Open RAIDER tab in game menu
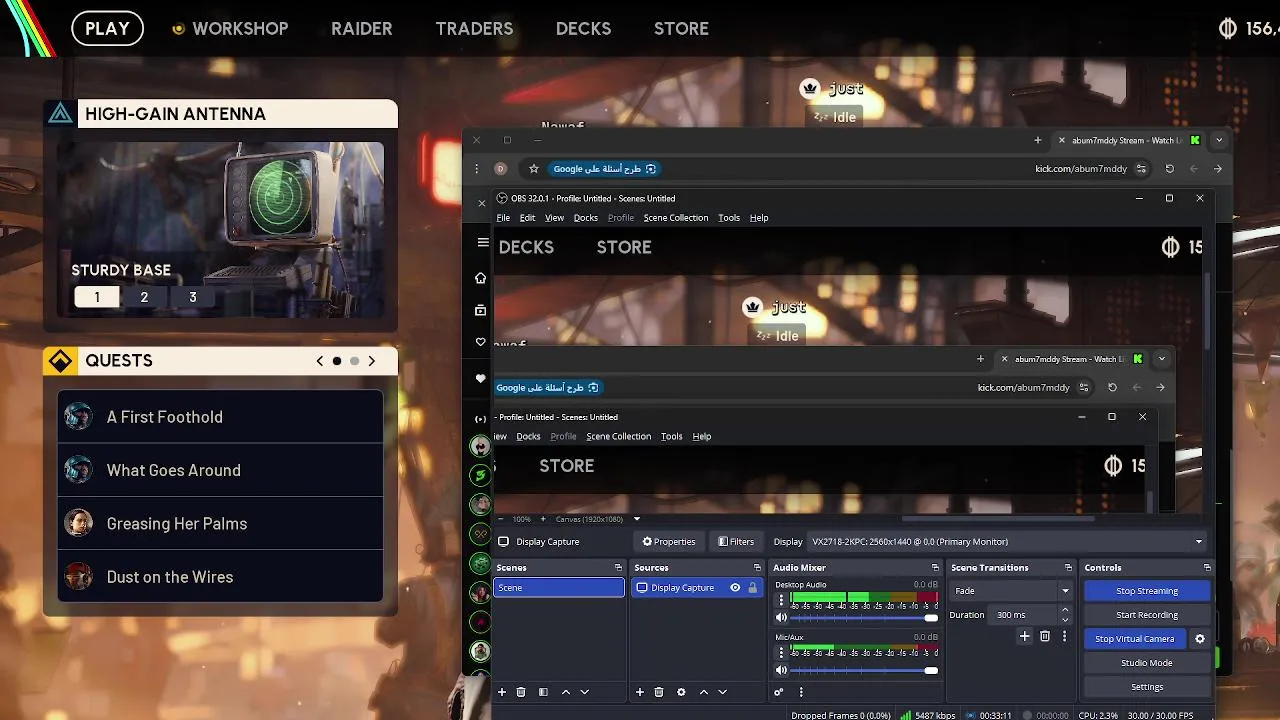 362,29
